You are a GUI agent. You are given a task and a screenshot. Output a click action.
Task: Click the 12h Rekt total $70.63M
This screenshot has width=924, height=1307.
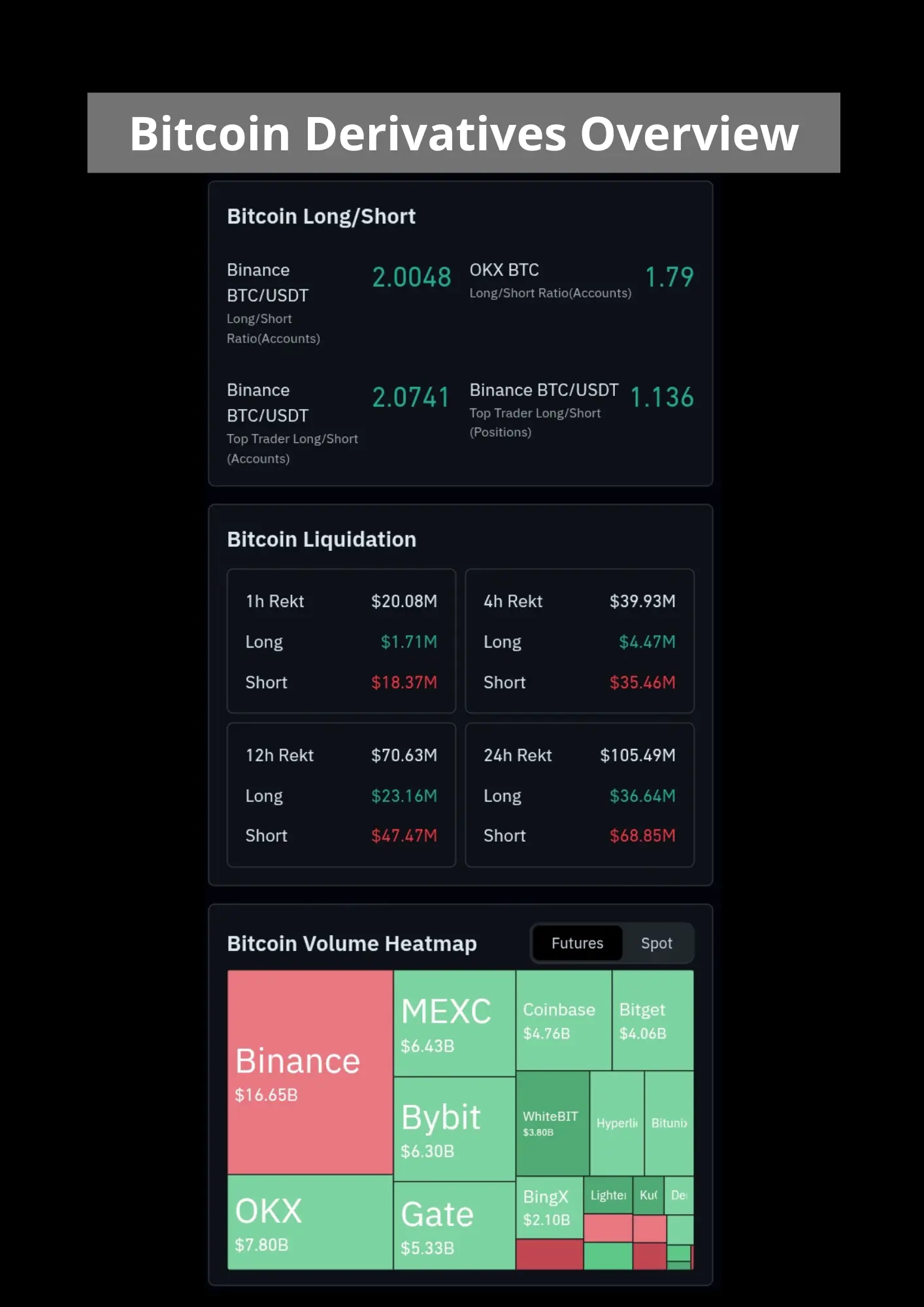(x=404, y=755)
